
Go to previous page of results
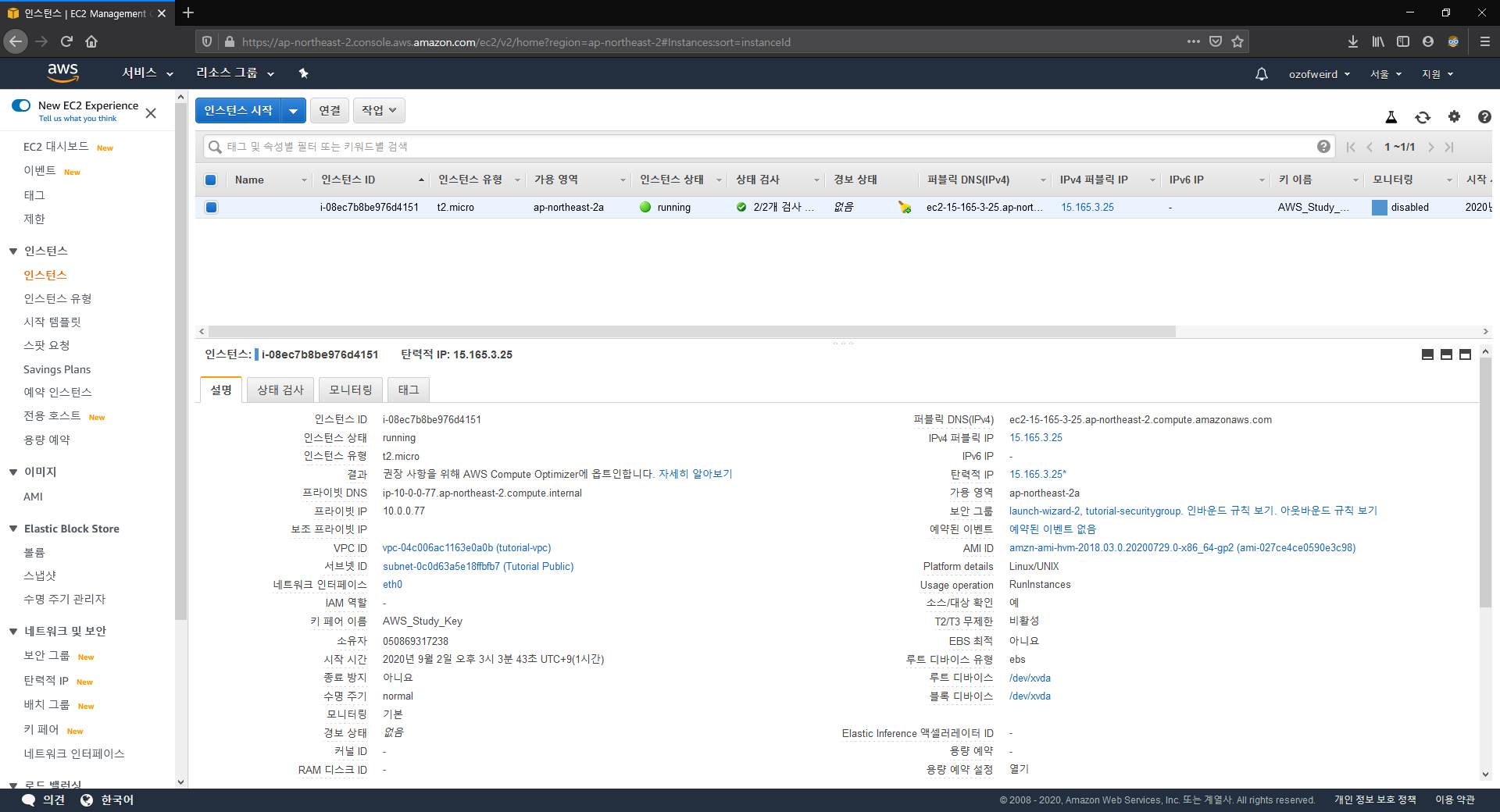click(x=1370, y=147)
